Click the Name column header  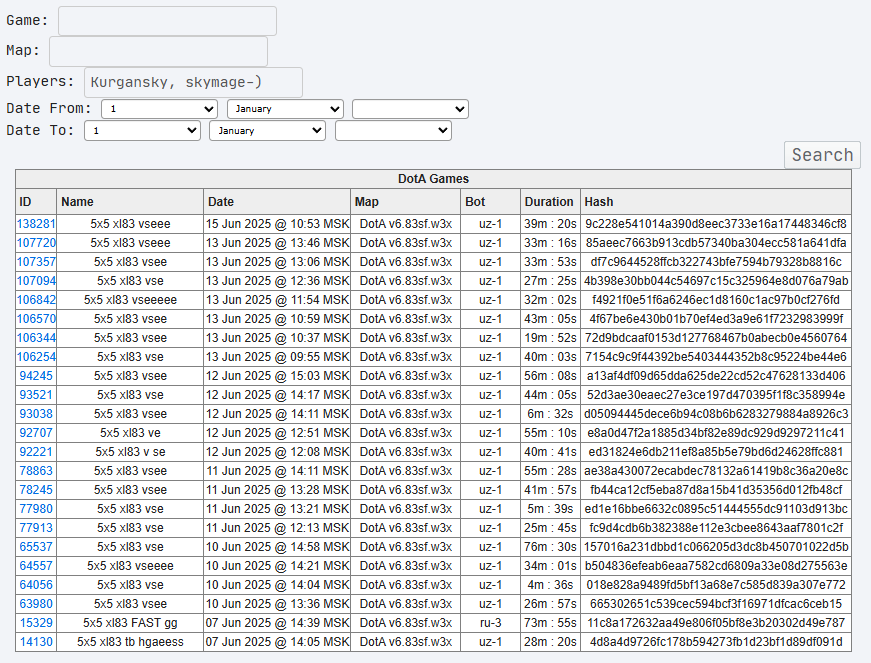coord(130,202)
